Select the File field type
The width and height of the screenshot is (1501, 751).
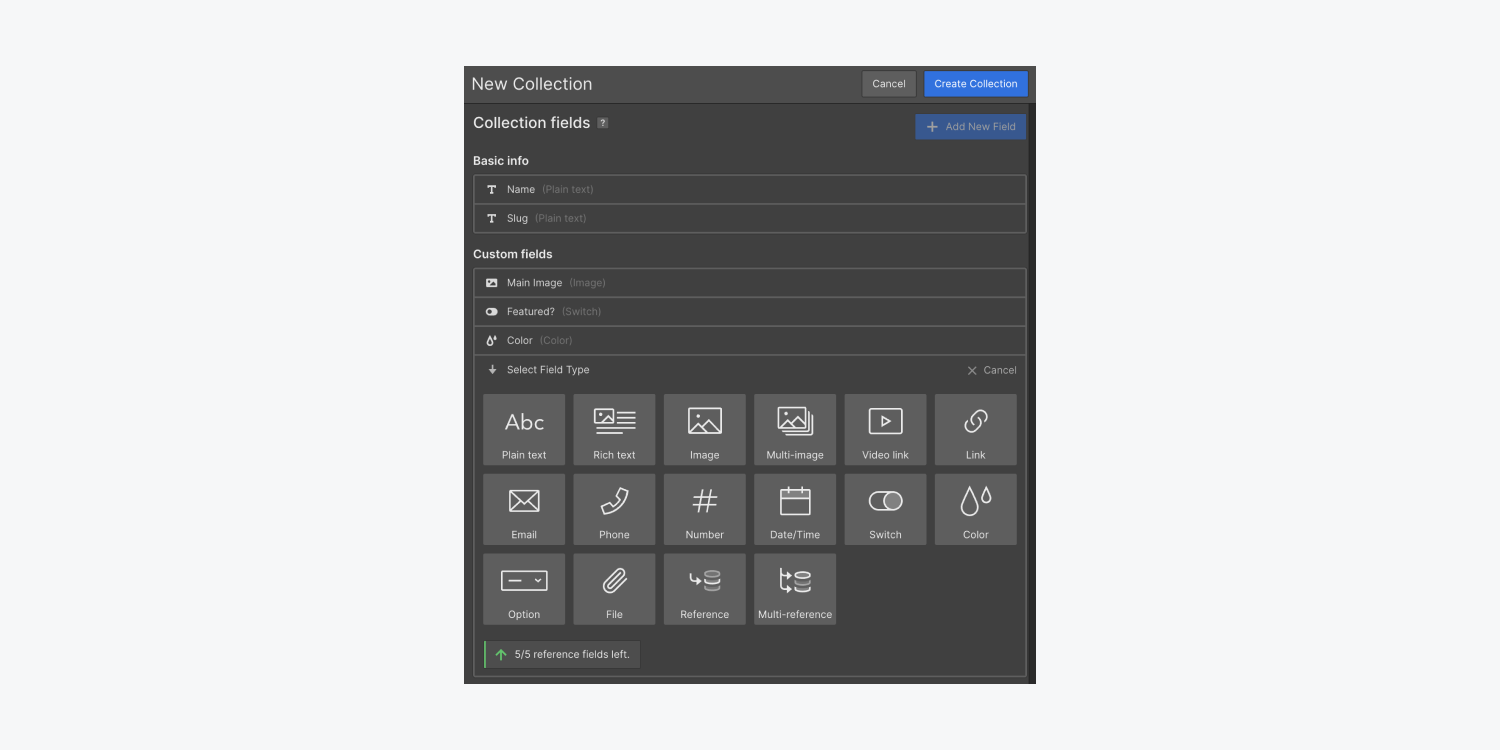(x=614, y=588)
